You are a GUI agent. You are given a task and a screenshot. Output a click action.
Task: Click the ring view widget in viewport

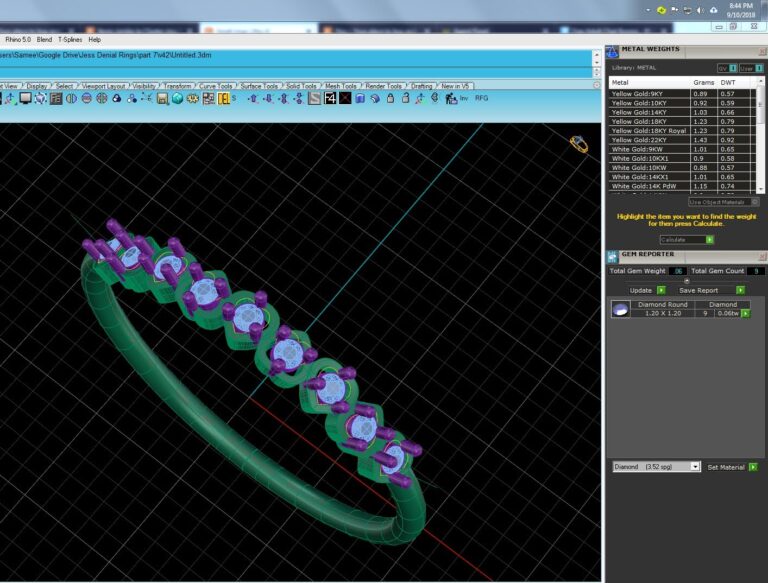pyautogui.click(x=579, y=144)
